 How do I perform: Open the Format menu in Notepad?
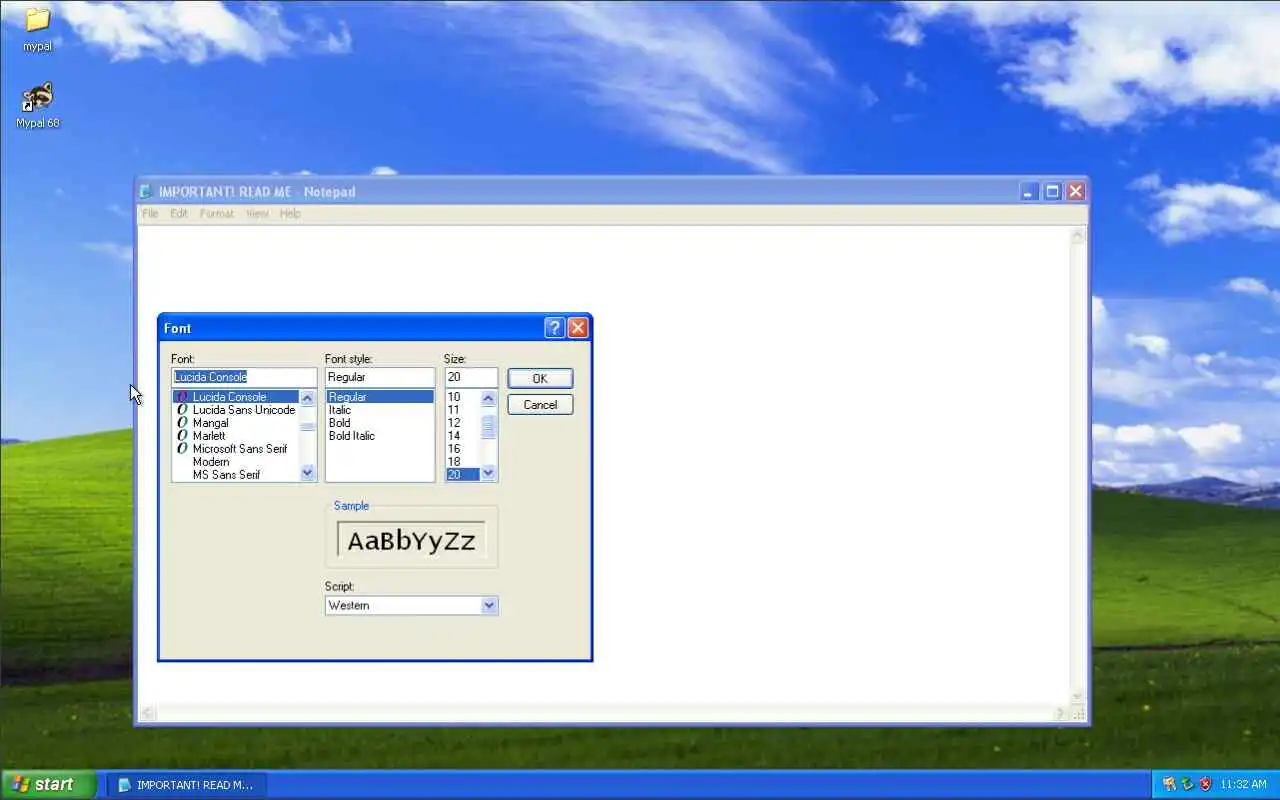(216, 214)
